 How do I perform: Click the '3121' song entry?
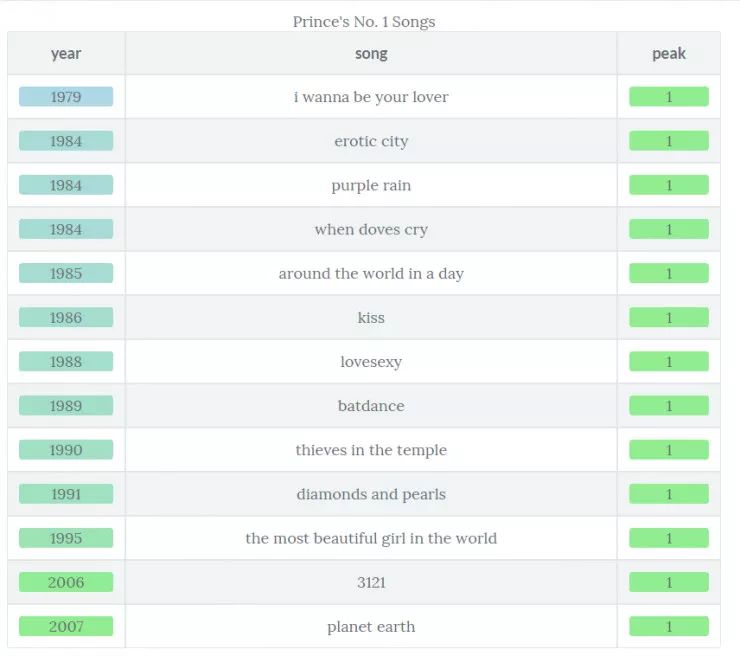pyautogui.click(x=371, y=582)
